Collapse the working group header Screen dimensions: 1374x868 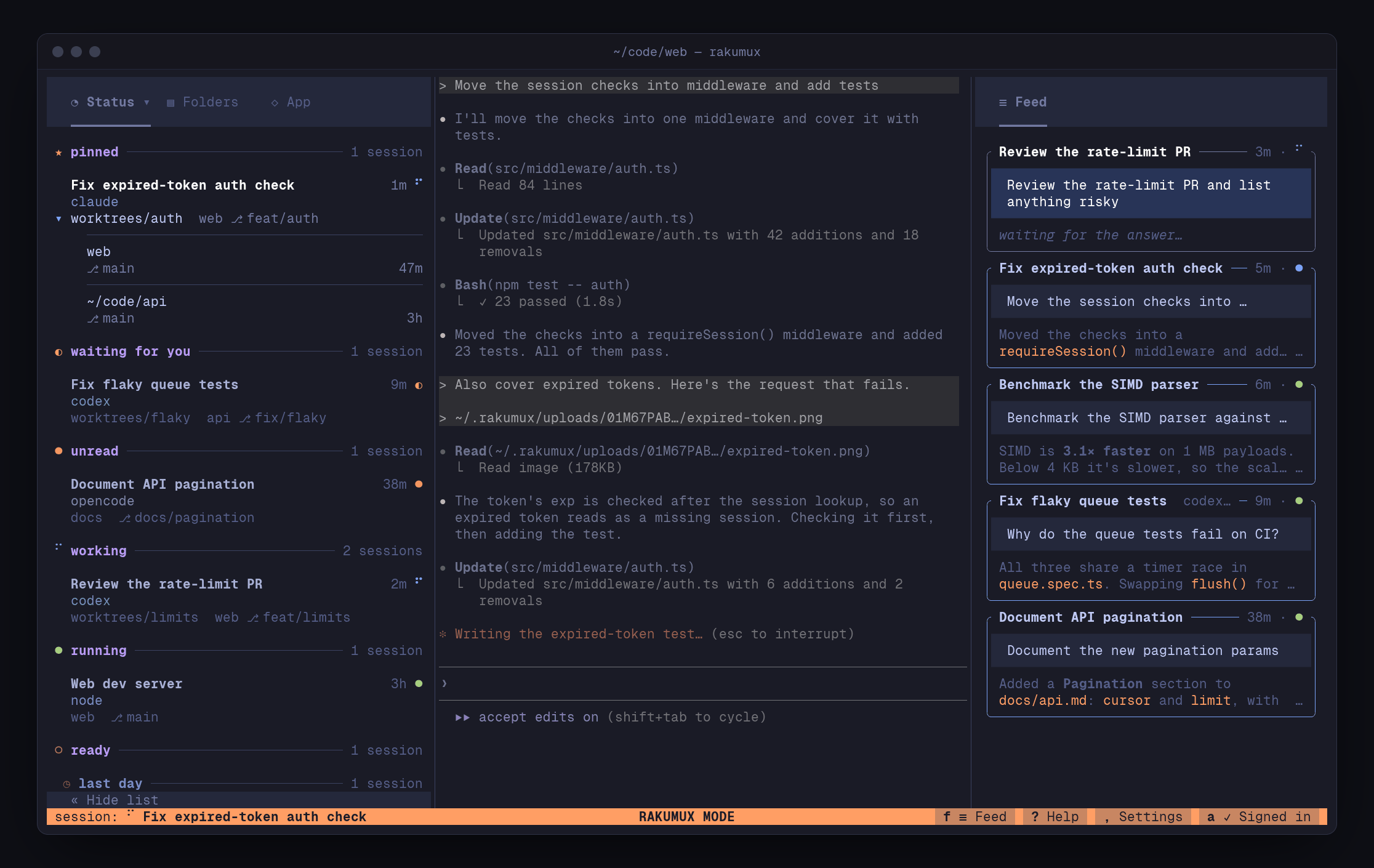(x=239, y=551)
